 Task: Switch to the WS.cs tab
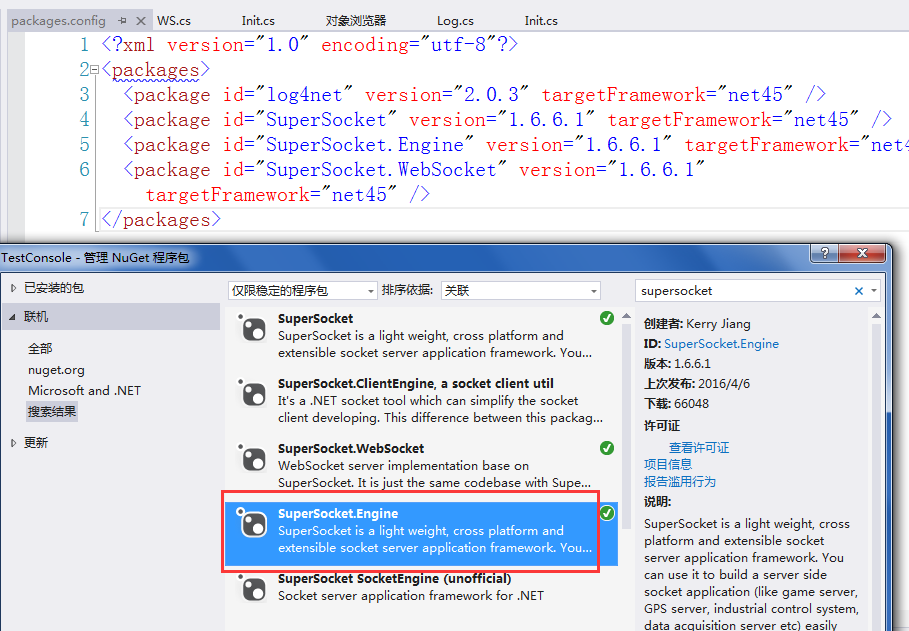point(174,21)
